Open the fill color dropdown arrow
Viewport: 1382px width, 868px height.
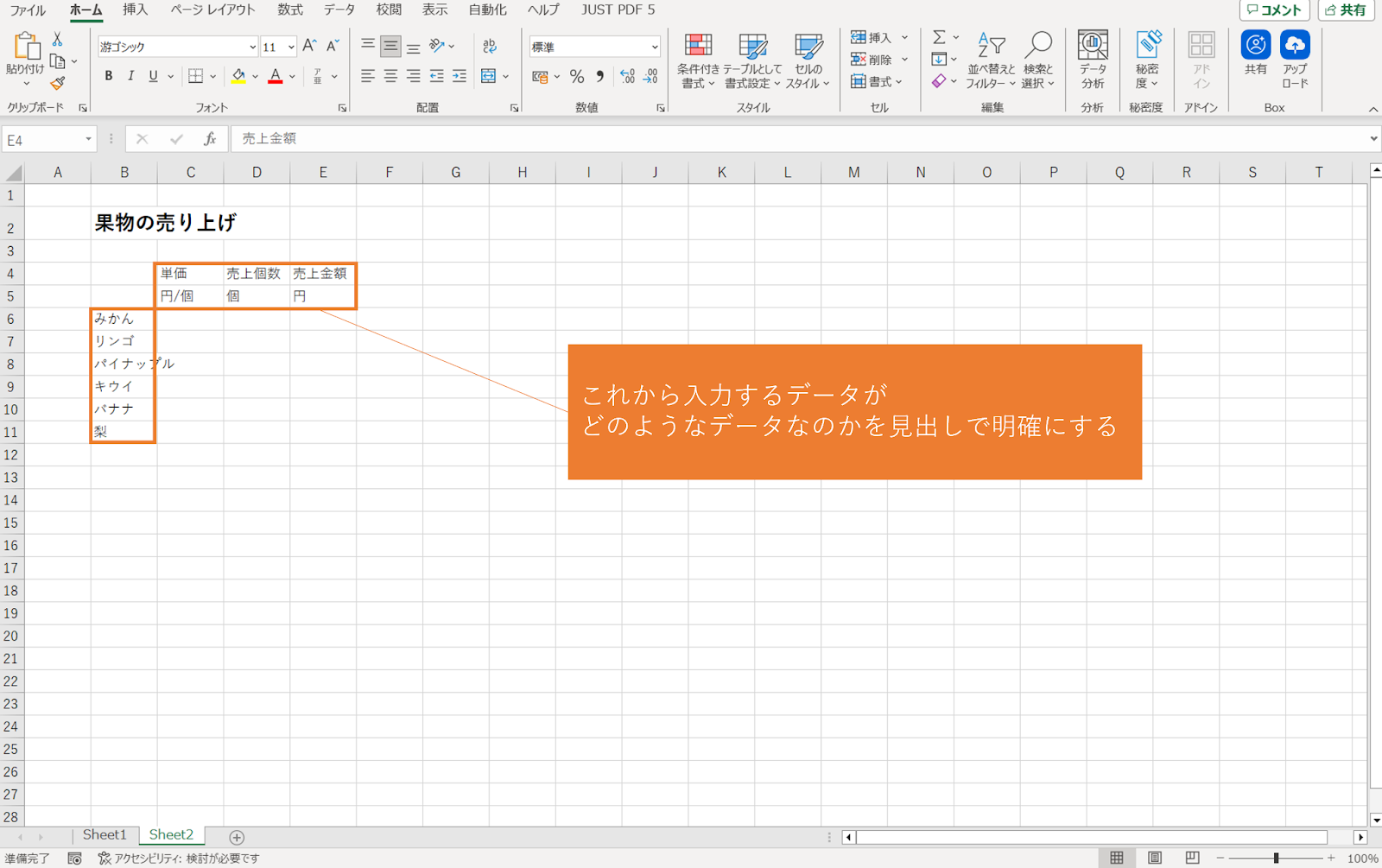coord(256,77)
